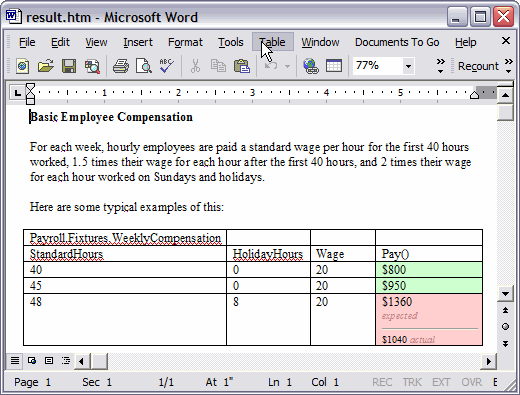Switch to Normal View icon
The height and width of the screenshot is (395, 520).
click(15, 360)
